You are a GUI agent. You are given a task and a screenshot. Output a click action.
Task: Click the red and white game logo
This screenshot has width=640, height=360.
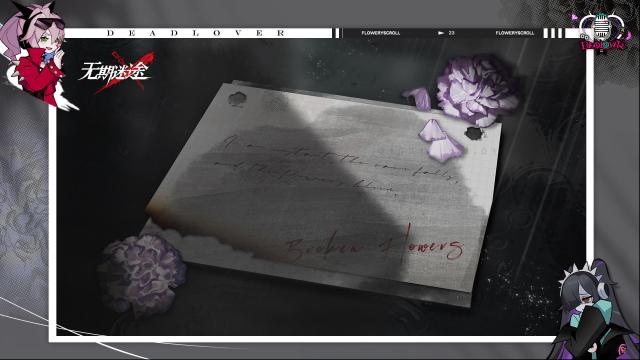point(116,72)
